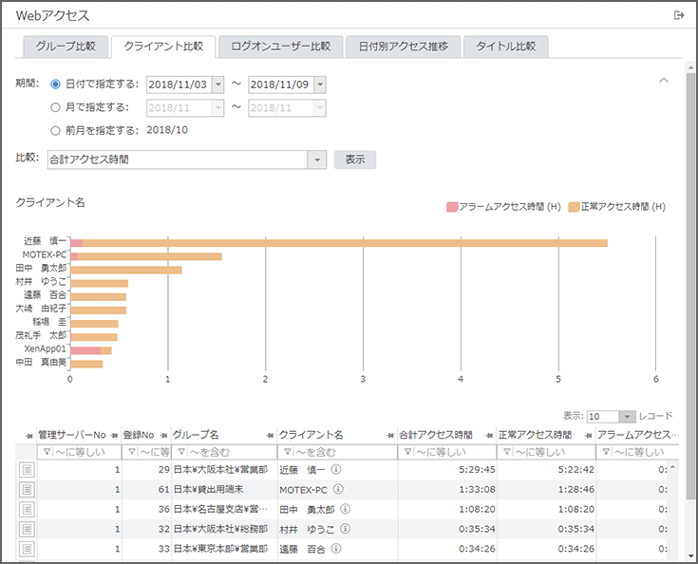698x564 pixels.
Task: Open end month 2018/11 dropdown
Action: pos(320,108)
